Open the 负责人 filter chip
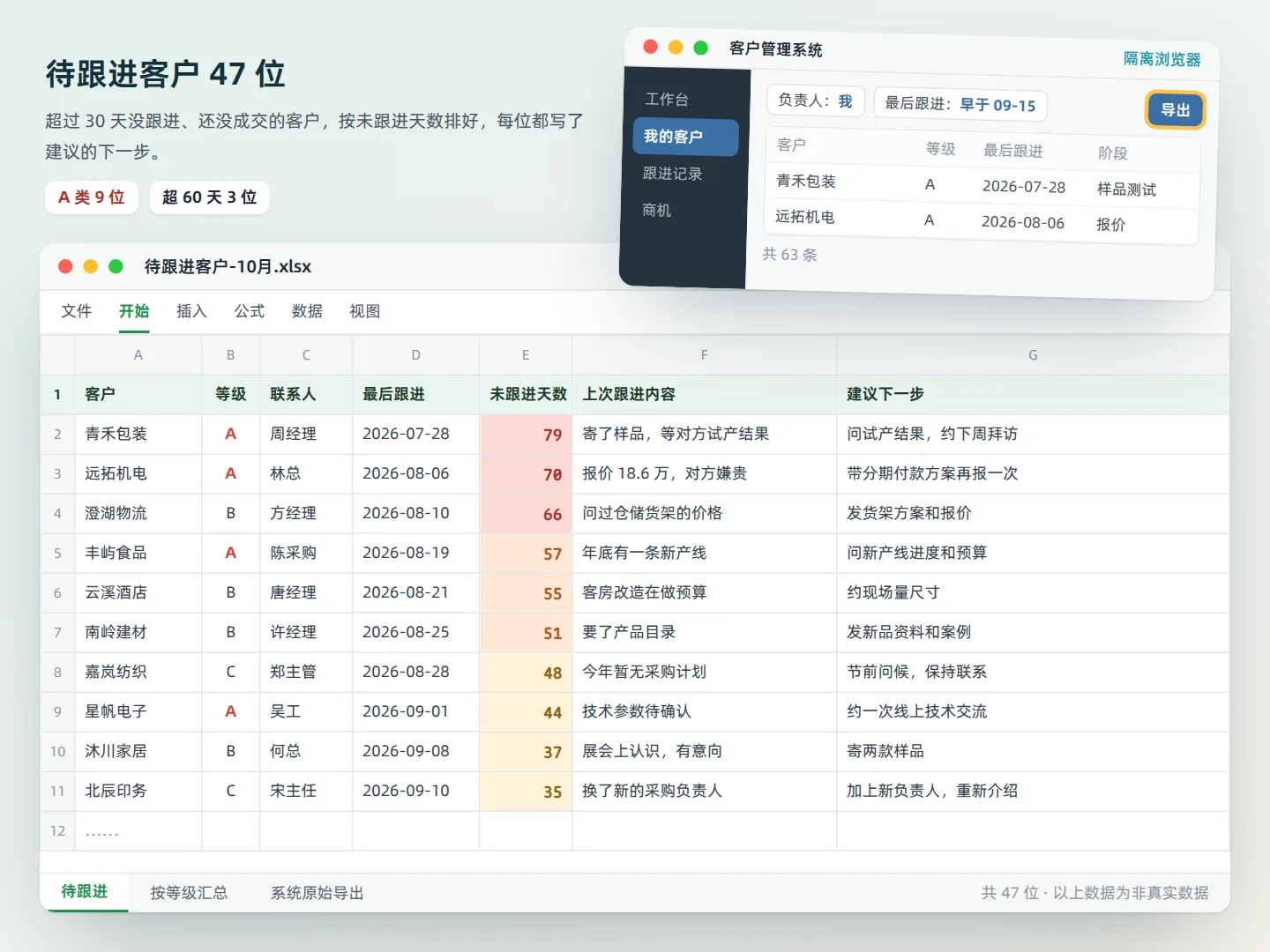The height and width of the screenshot is (952, 1270). 815,101
